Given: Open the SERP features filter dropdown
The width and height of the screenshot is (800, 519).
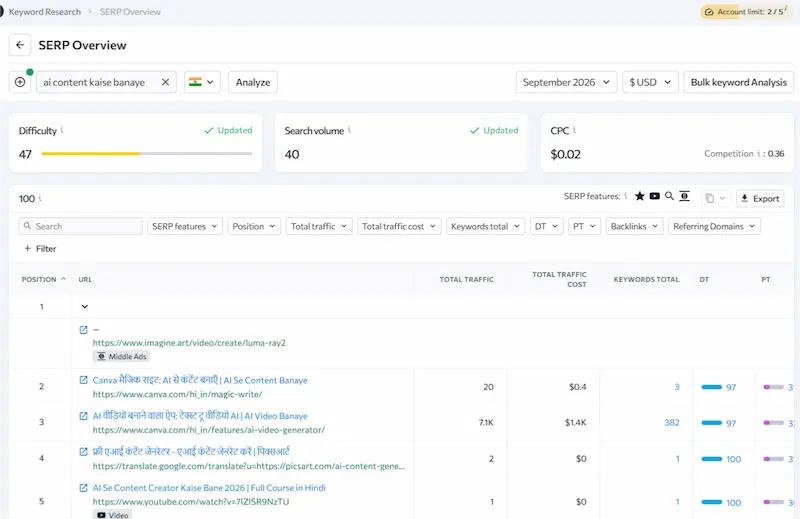Looking at the screenshot, I should [185, 226].
